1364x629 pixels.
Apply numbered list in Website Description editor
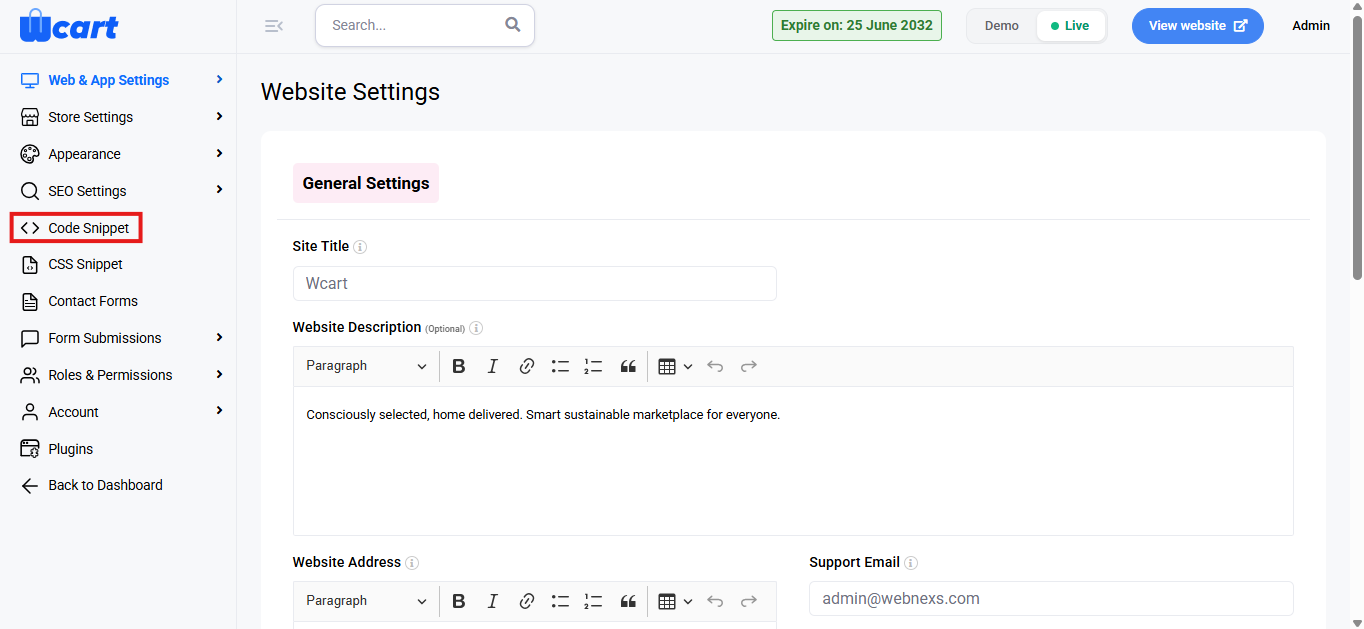coord(593,366)
